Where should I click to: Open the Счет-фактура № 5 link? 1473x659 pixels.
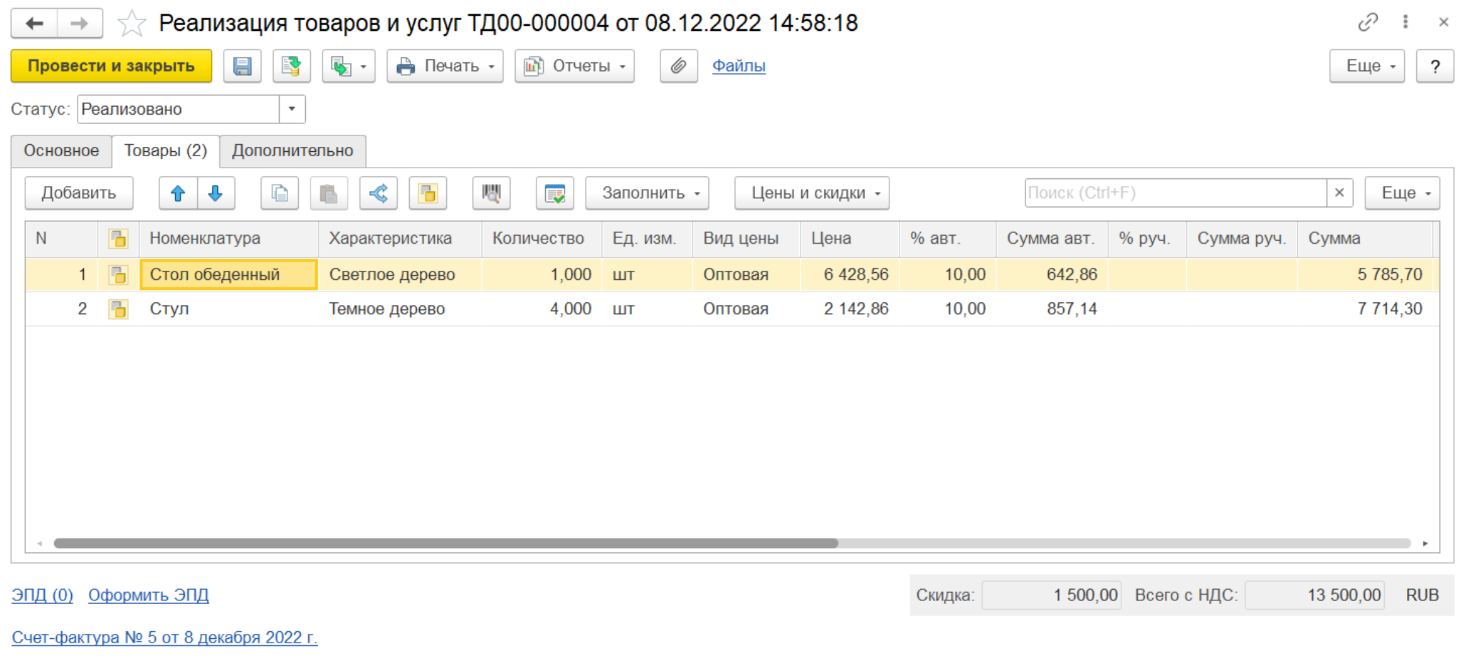[x=164, y=637]
